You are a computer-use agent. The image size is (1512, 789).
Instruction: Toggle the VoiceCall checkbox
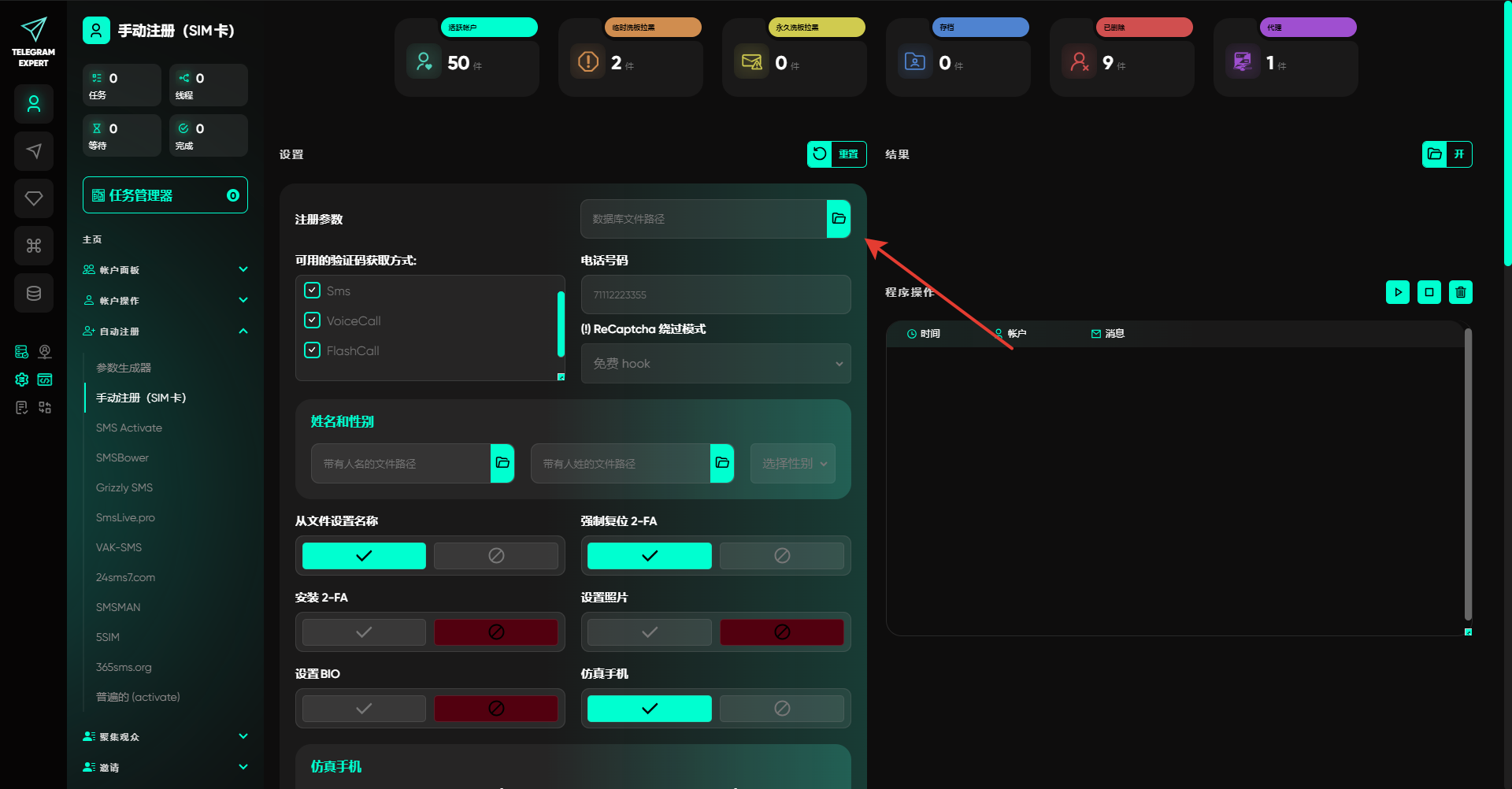click(313, 320)
